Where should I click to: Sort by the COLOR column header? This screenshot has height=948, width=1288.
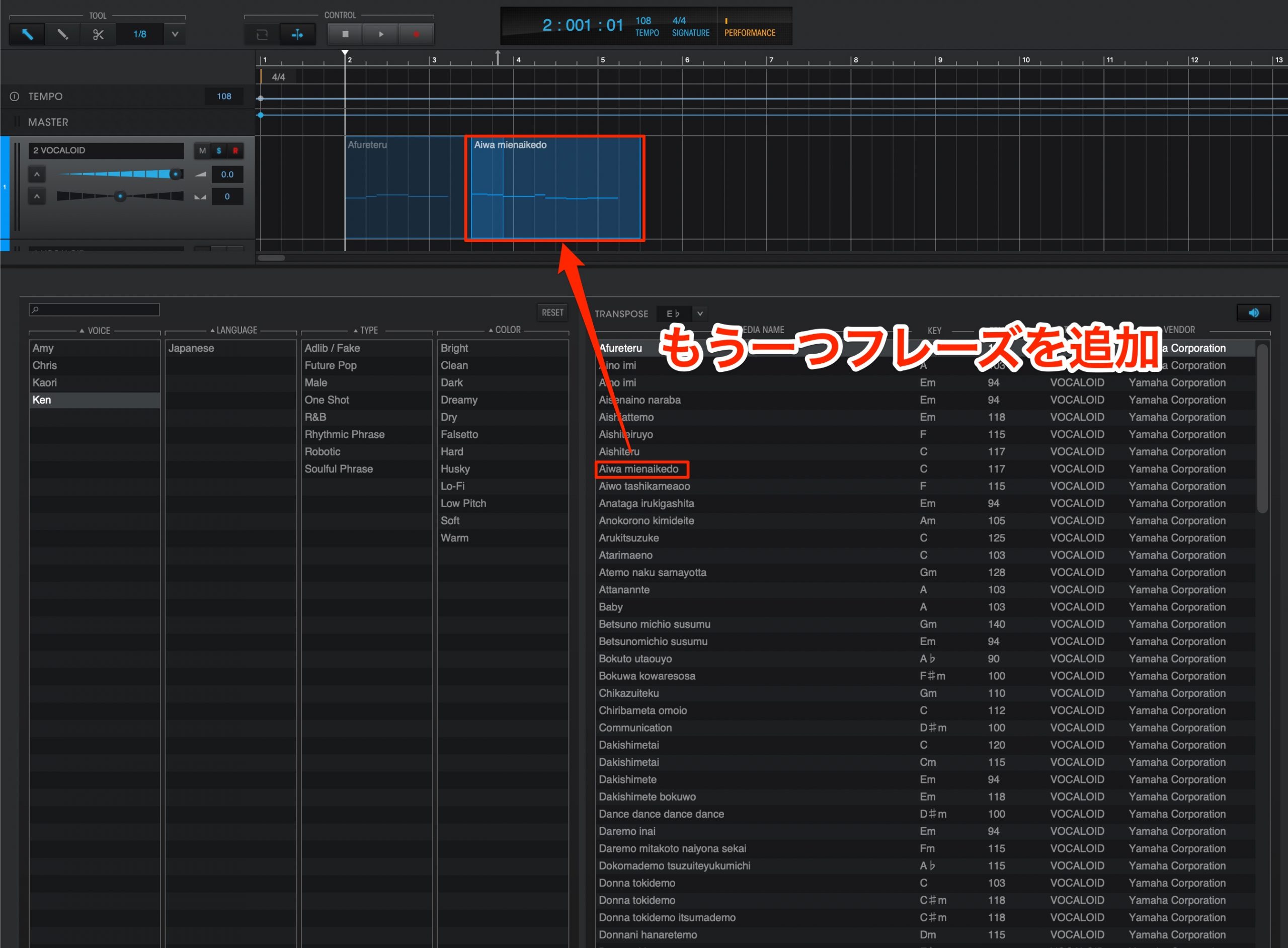coord(505,330)
